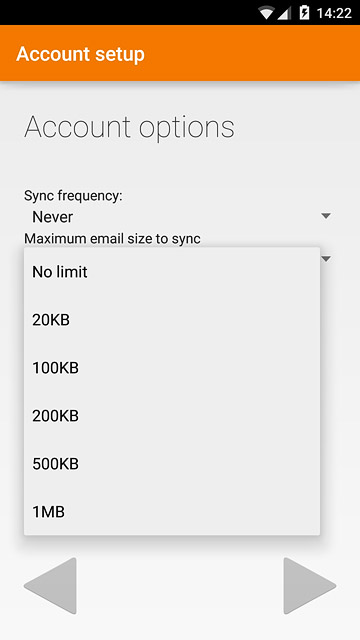This screenshot has width=360, height=640.
Task: Tap the back arrow navigation icon
Action: [x=50, y=586]
